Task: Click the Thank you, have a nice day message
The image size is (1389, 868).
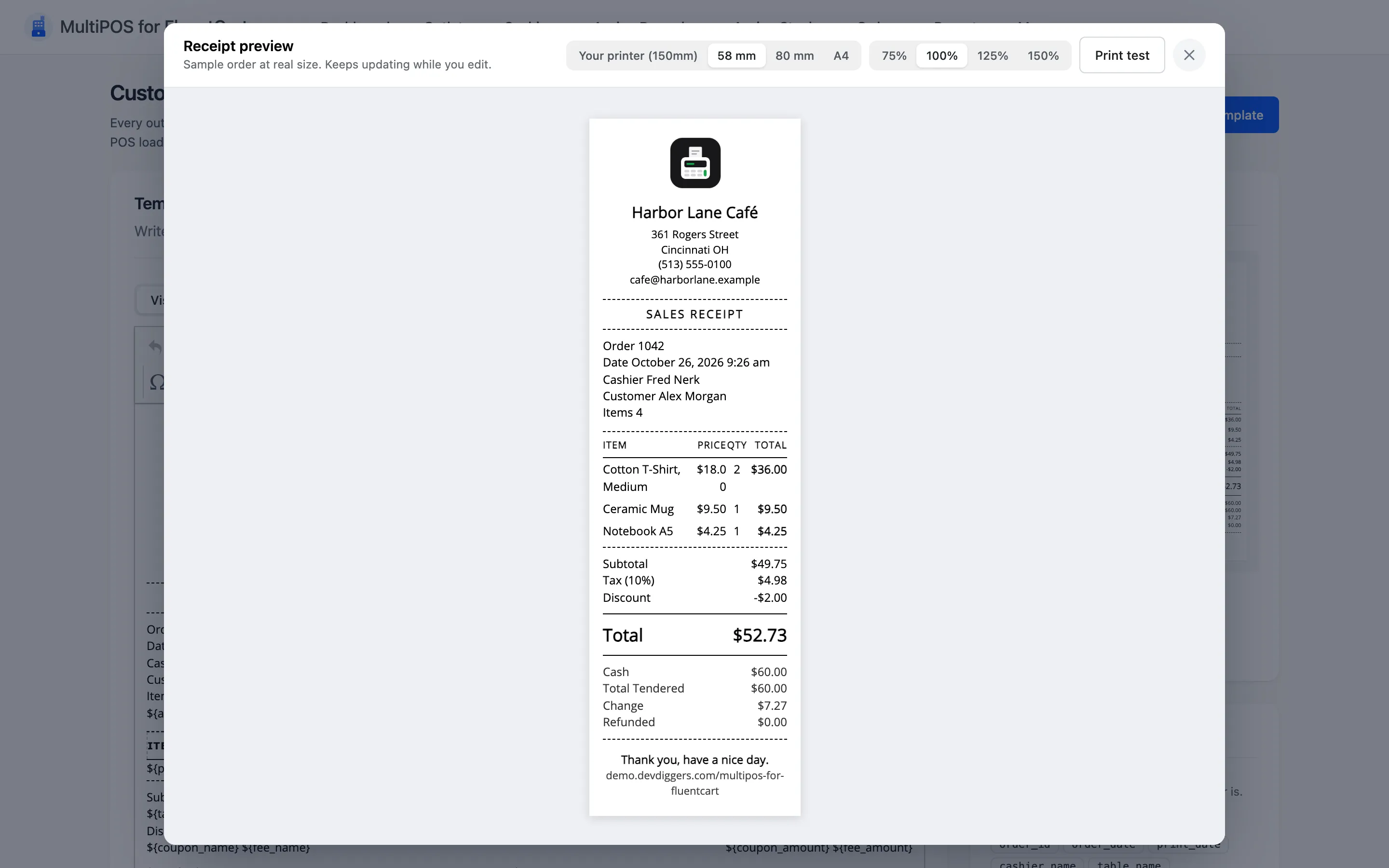Action: (x=694, y=759)
